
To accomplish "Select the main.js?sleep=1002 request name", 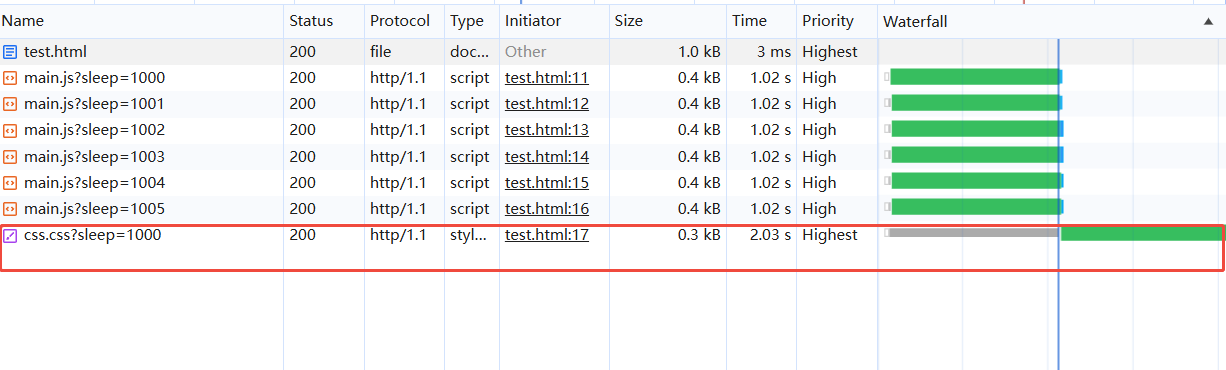I will pyautogui.click(x=95, y=130).
